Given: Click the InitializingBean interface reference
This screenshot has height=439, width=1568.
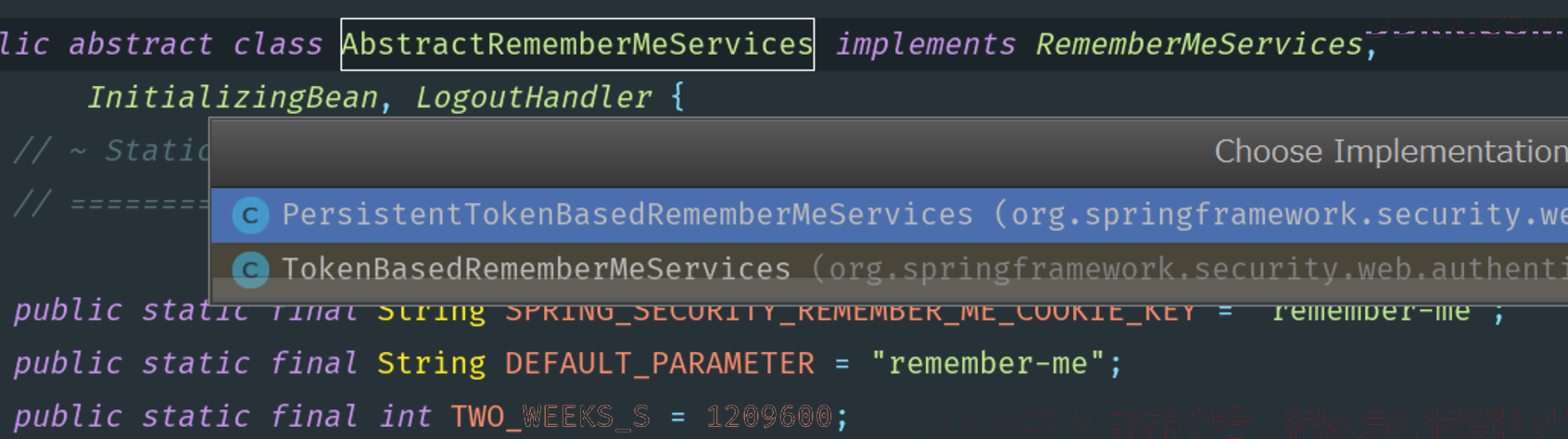Looking at the screenshot, I should [233, 97].
